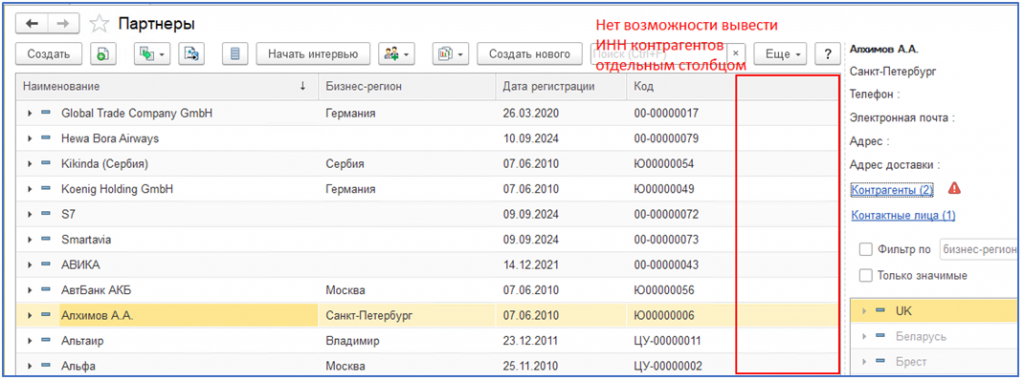
Task: Click the list report icon
Action: coord(234,54)
